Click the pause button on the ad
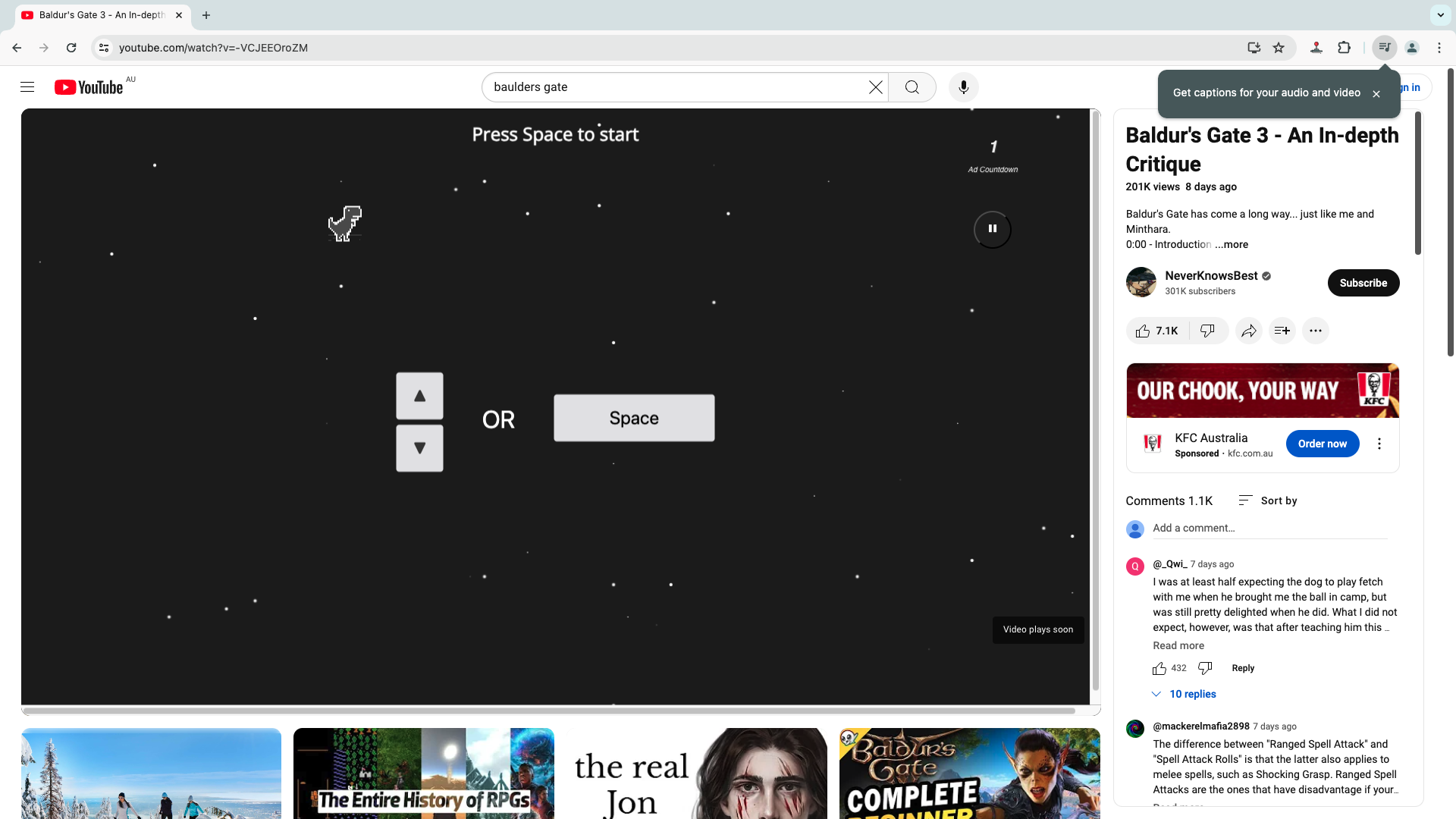 [992, 228]
